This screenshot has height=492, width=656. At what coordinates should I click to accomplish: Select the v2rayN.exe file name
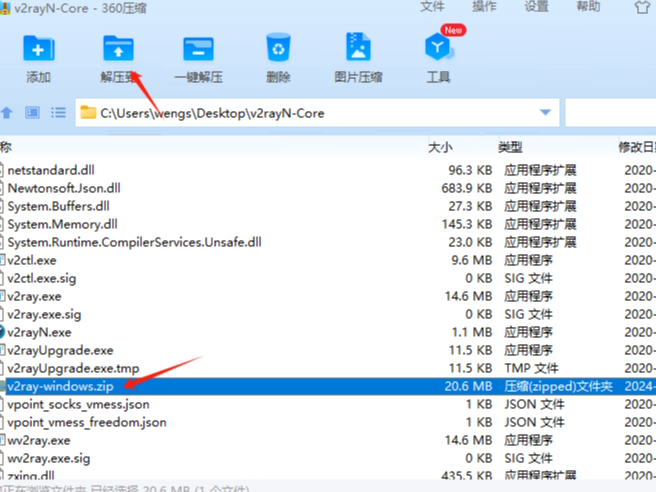coord(39,332)
